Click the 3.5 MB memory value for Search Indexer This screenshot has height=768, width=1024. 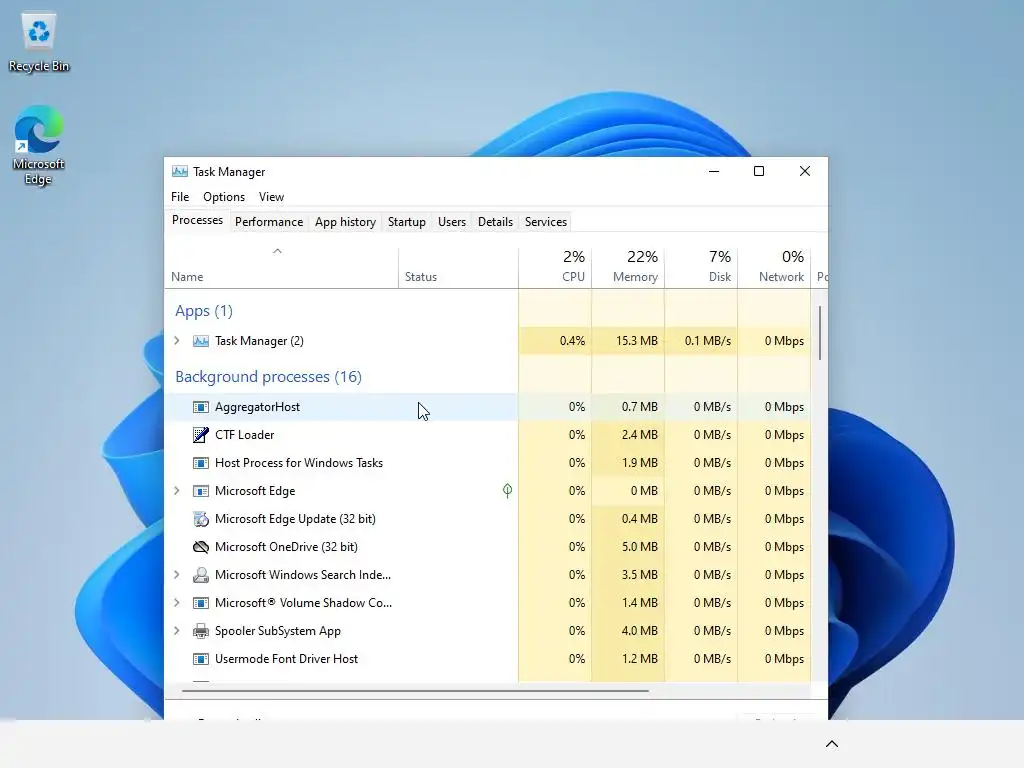[x=639, y=575]
